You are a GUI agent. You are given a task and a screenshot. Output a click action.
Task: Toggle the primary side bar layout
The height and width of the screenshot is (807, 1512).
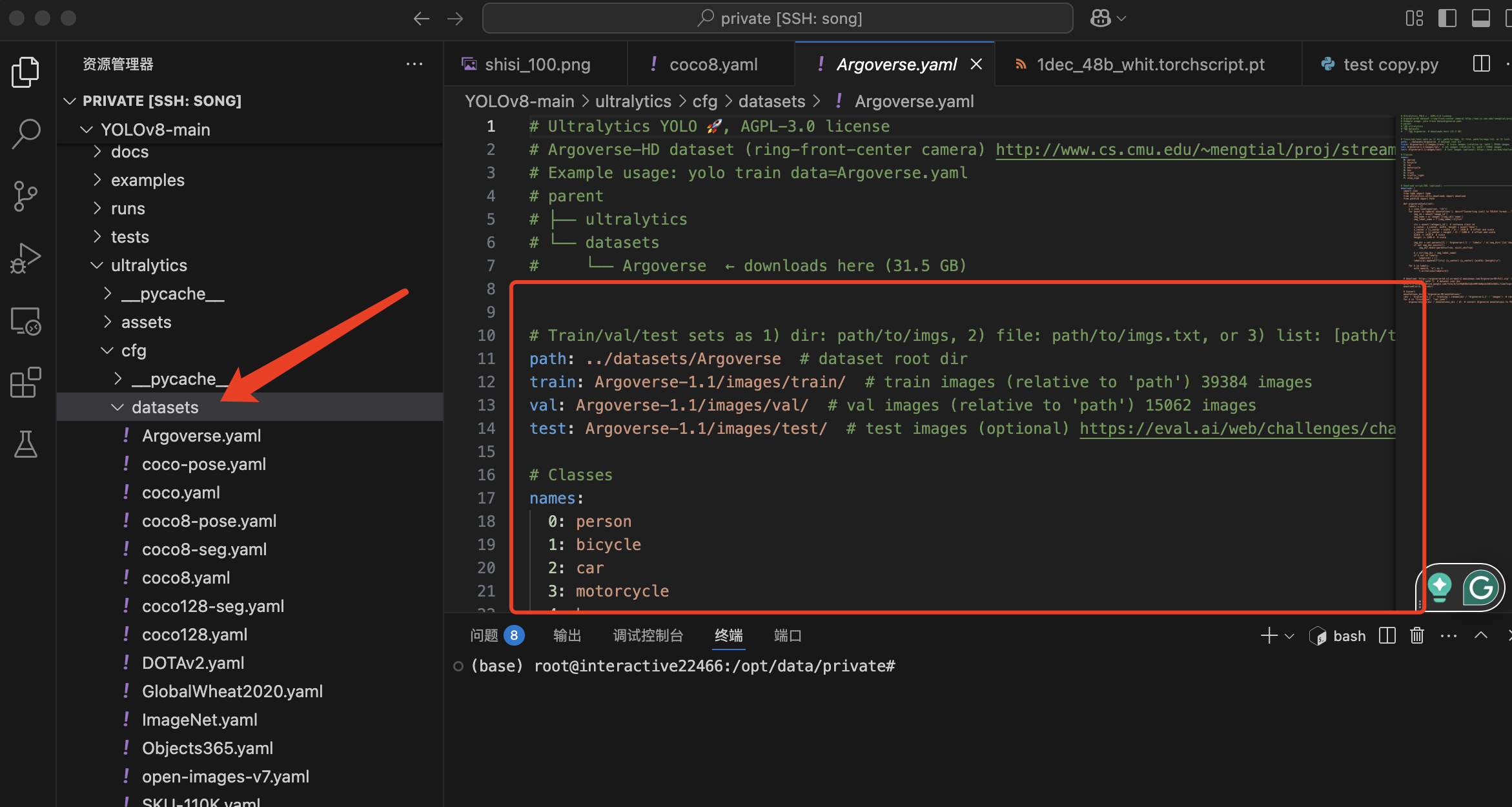[x=1447, y=18]
